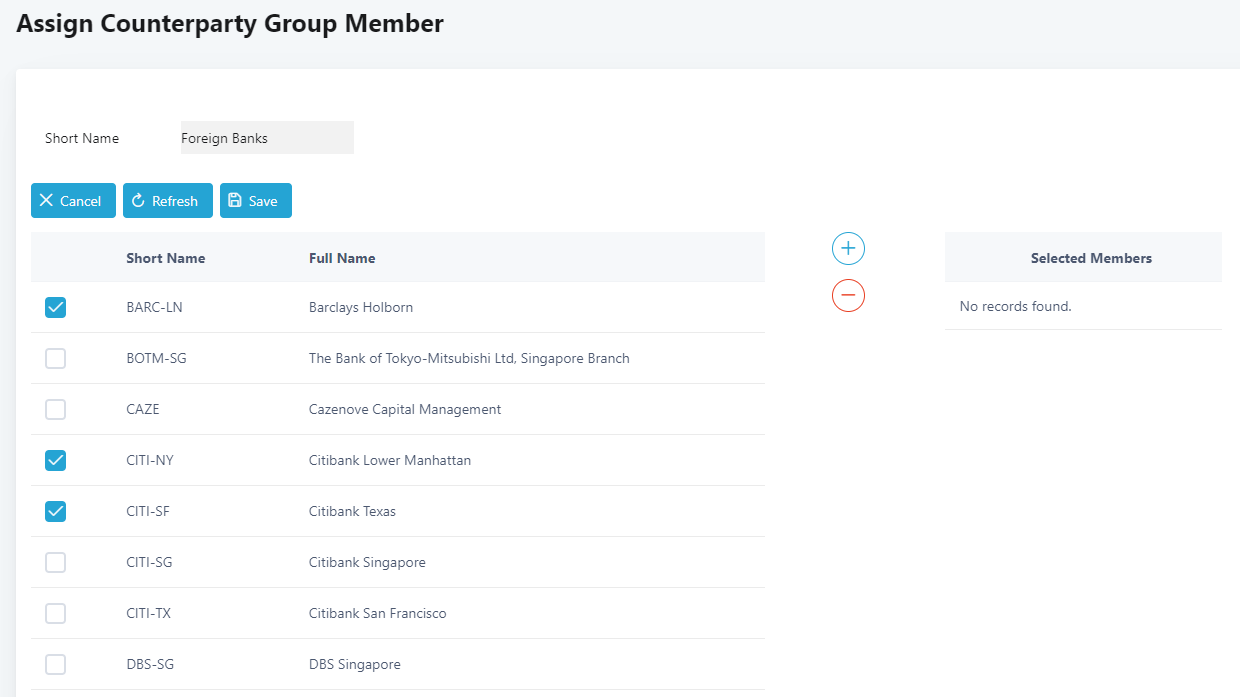Click the No records found message
Image resolution: width=1240 pixels, height=697 pixels.
(x=1015, y=306)
